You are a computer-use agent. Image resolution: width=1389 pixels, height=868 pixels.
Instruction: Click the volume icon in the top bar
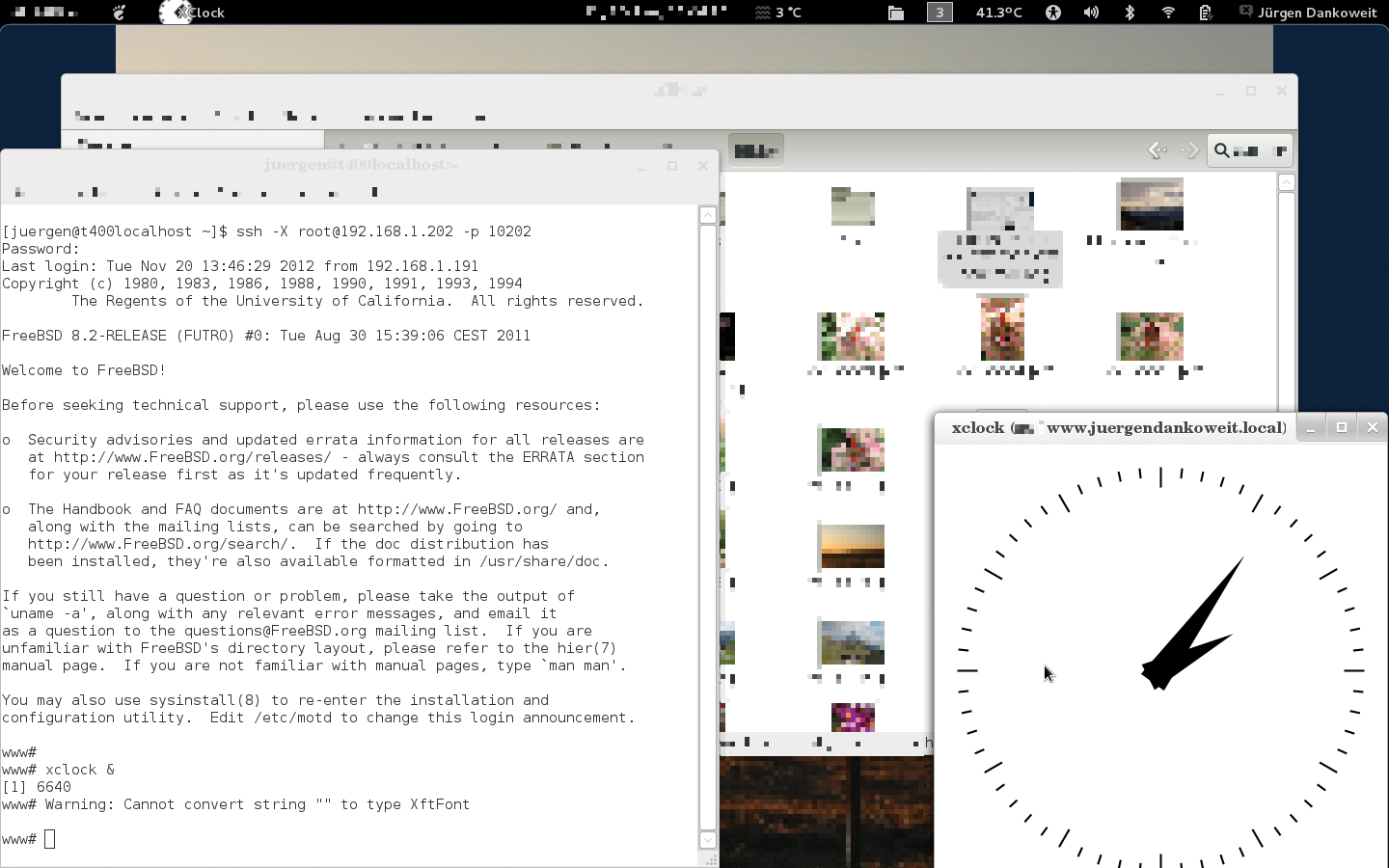coord(1092,13)
